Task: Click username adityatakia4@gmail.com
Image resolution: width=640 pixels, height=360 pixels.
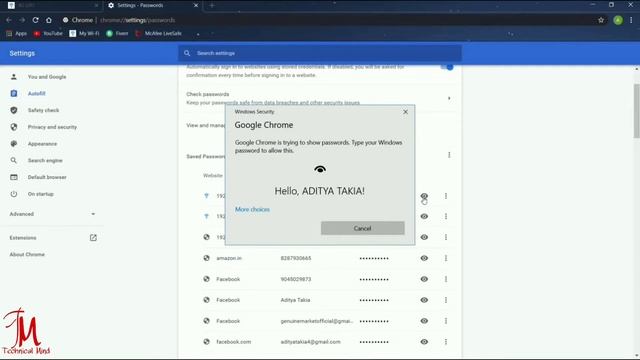Action: [x=310, y=342]
